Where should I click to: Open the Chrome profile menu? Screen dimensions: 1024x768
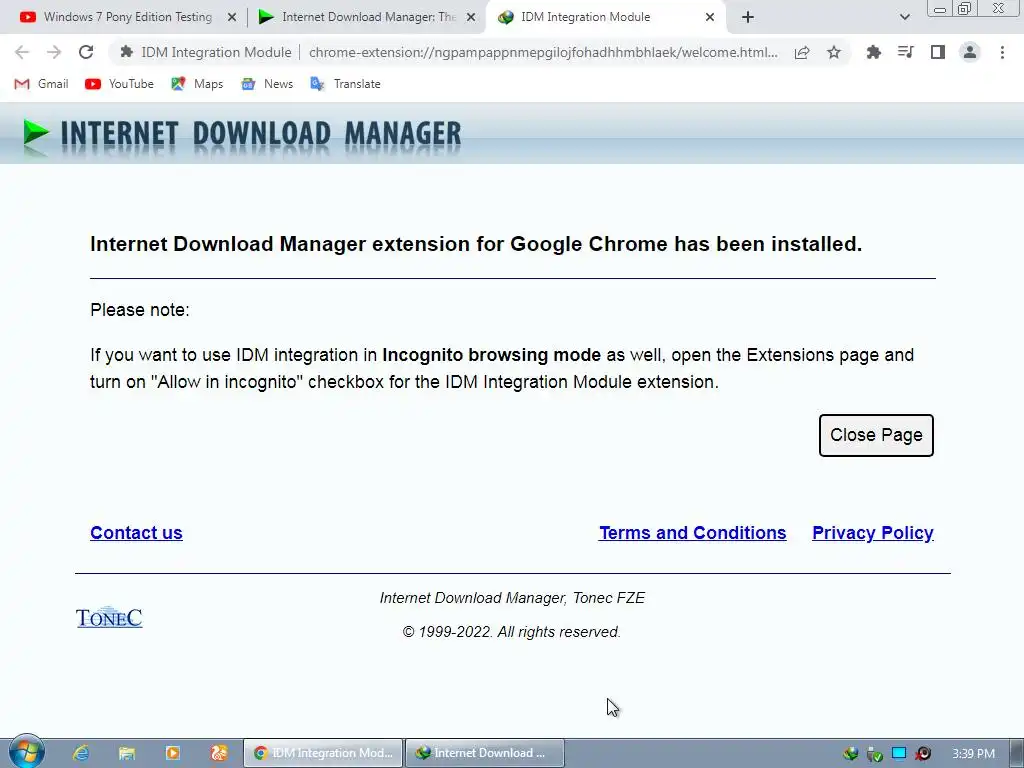(970, 52)
